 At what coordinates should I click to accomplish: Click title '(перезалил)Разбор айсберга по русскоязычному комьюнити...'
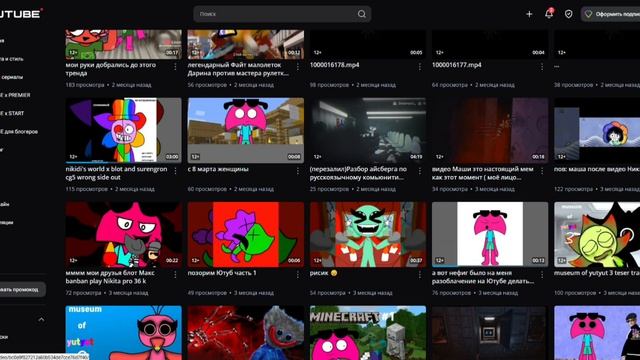358,173
